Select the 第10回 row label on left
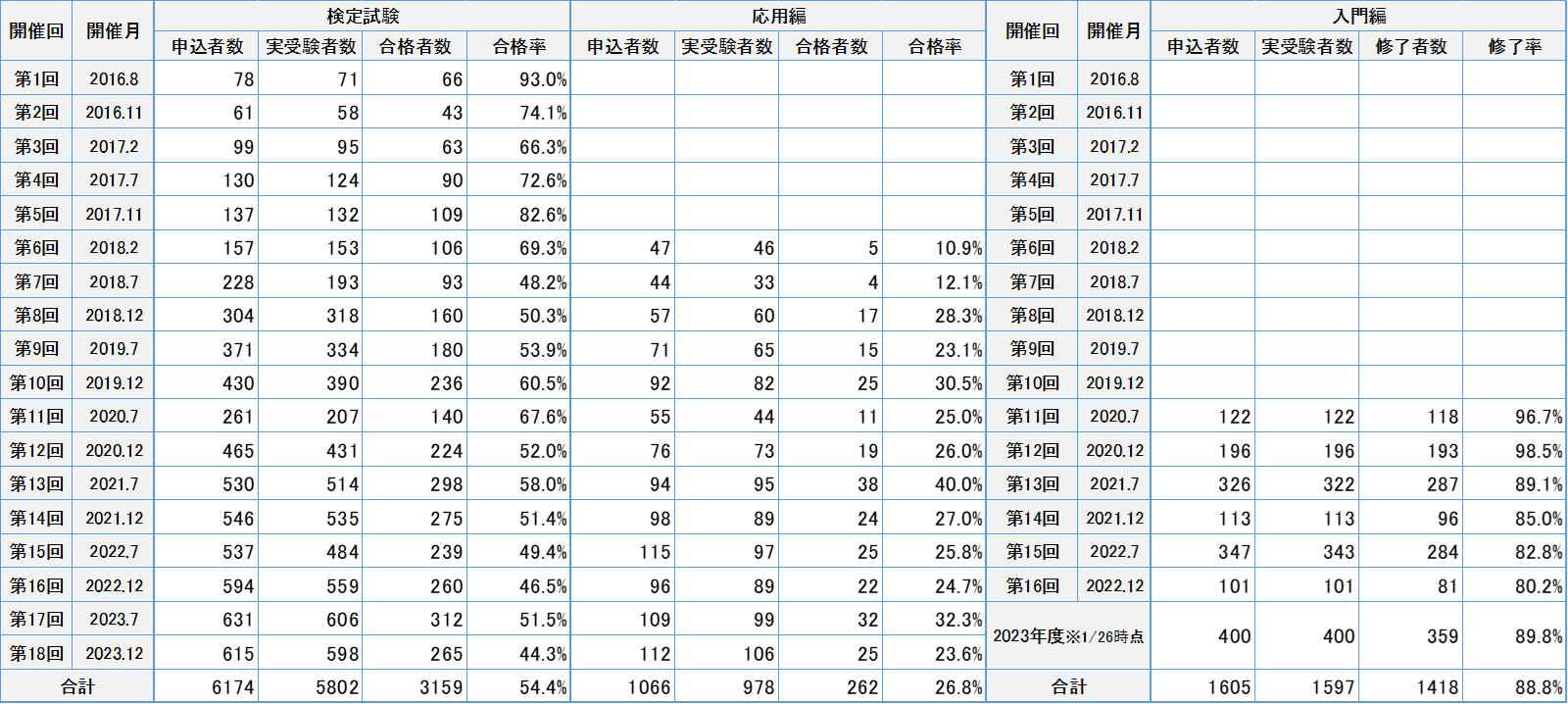The width and height of the screenshot is (1568, 704). pos(36,382)
